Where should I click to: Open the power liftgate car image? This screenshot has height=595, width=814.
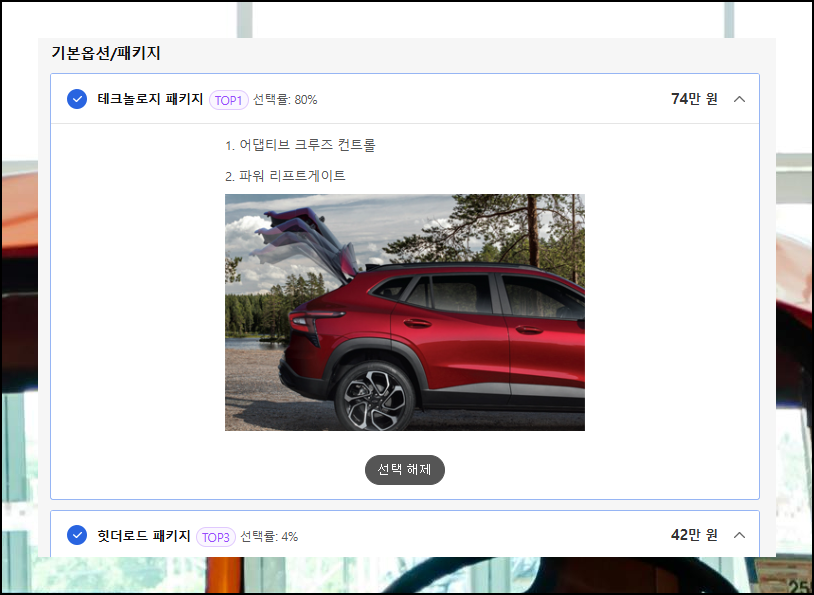pyautogui.click(x=405, y=313)
